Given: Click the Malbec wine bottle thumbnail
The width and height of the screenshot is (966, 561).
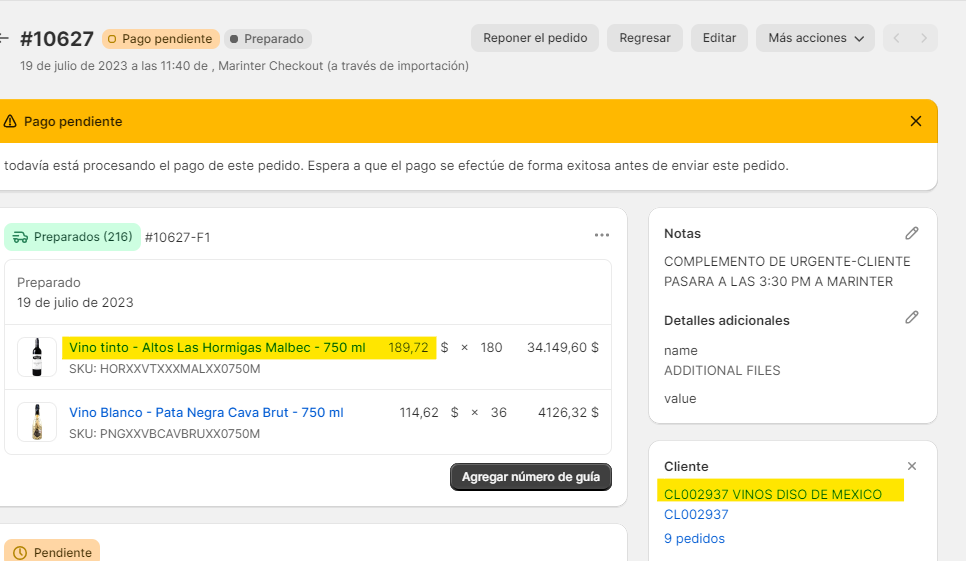Looking at the screenshot, I should click(x=37, y=357).
